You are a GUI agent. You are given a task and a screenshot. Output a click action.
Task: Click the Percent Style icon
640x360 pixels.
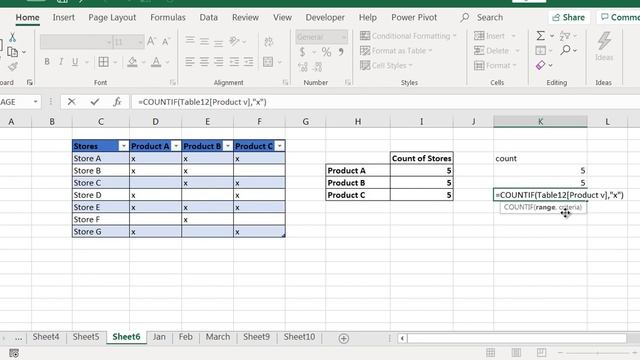(326, 52)
